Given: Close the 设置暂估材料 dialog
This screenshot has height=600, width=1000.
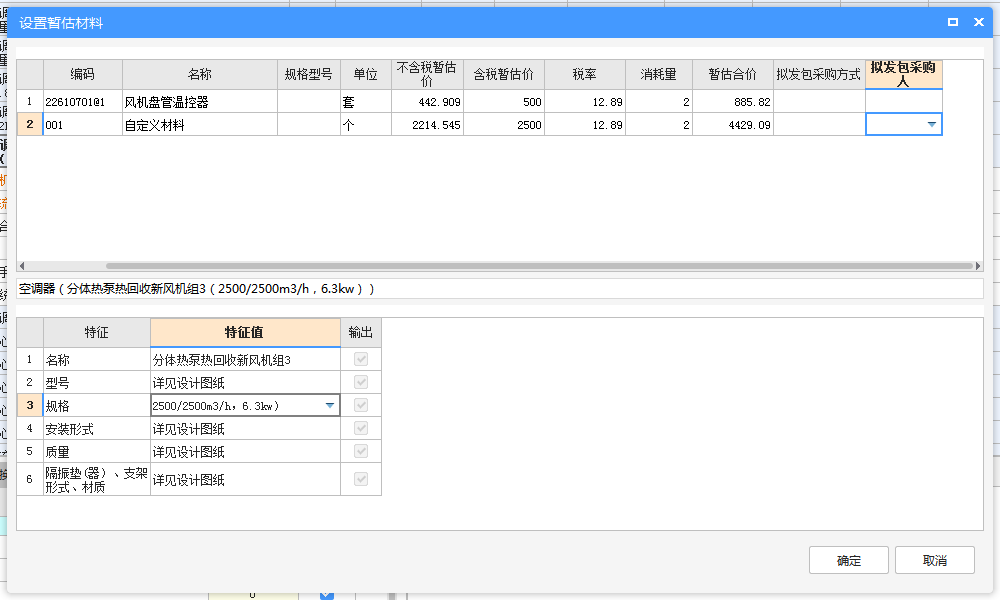Looking at the screenshot, I should (x=978, y=22).
